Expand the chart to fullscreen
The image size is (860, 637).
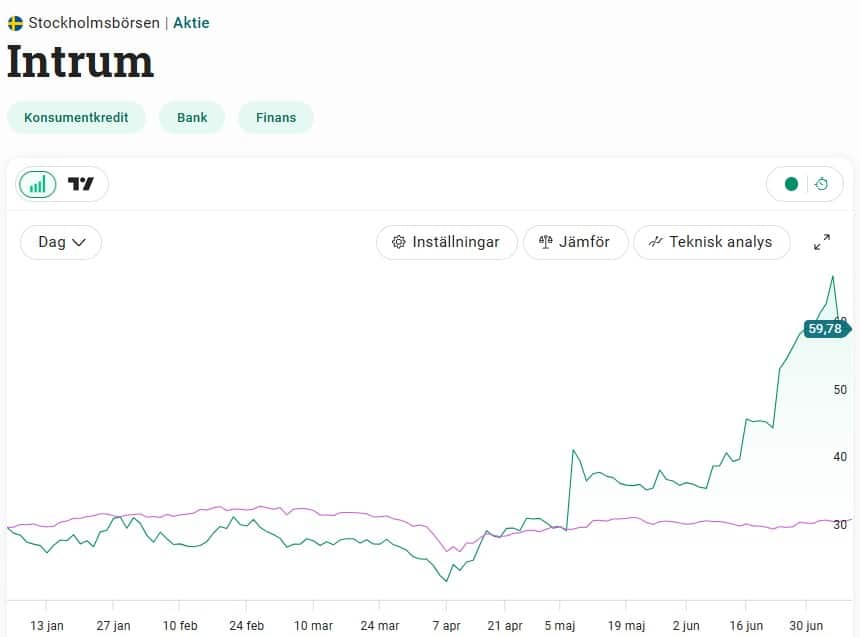click(821, 242)
